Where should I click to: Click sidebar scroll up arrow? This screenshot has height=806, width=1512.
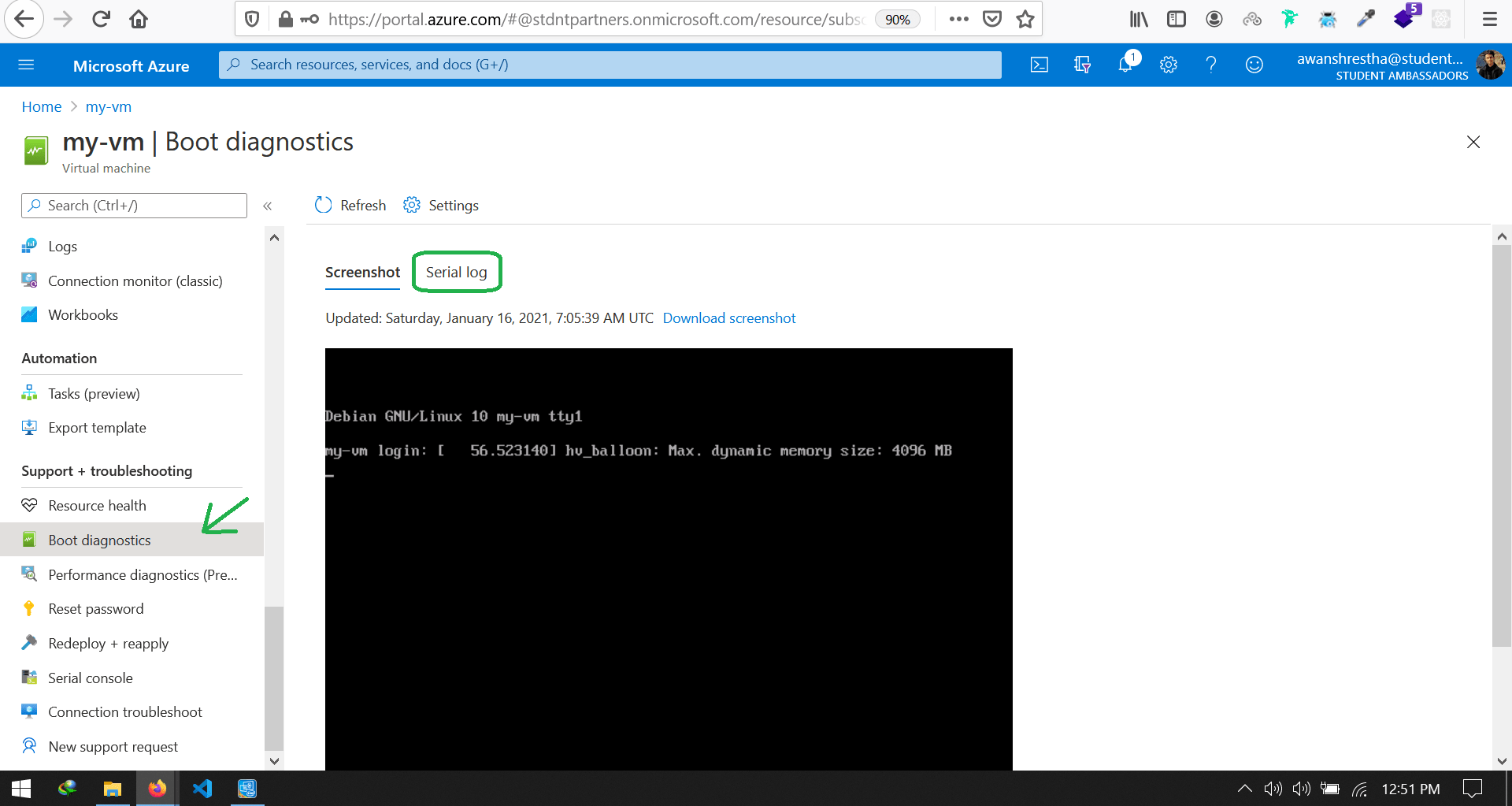(x=274, y=237)
